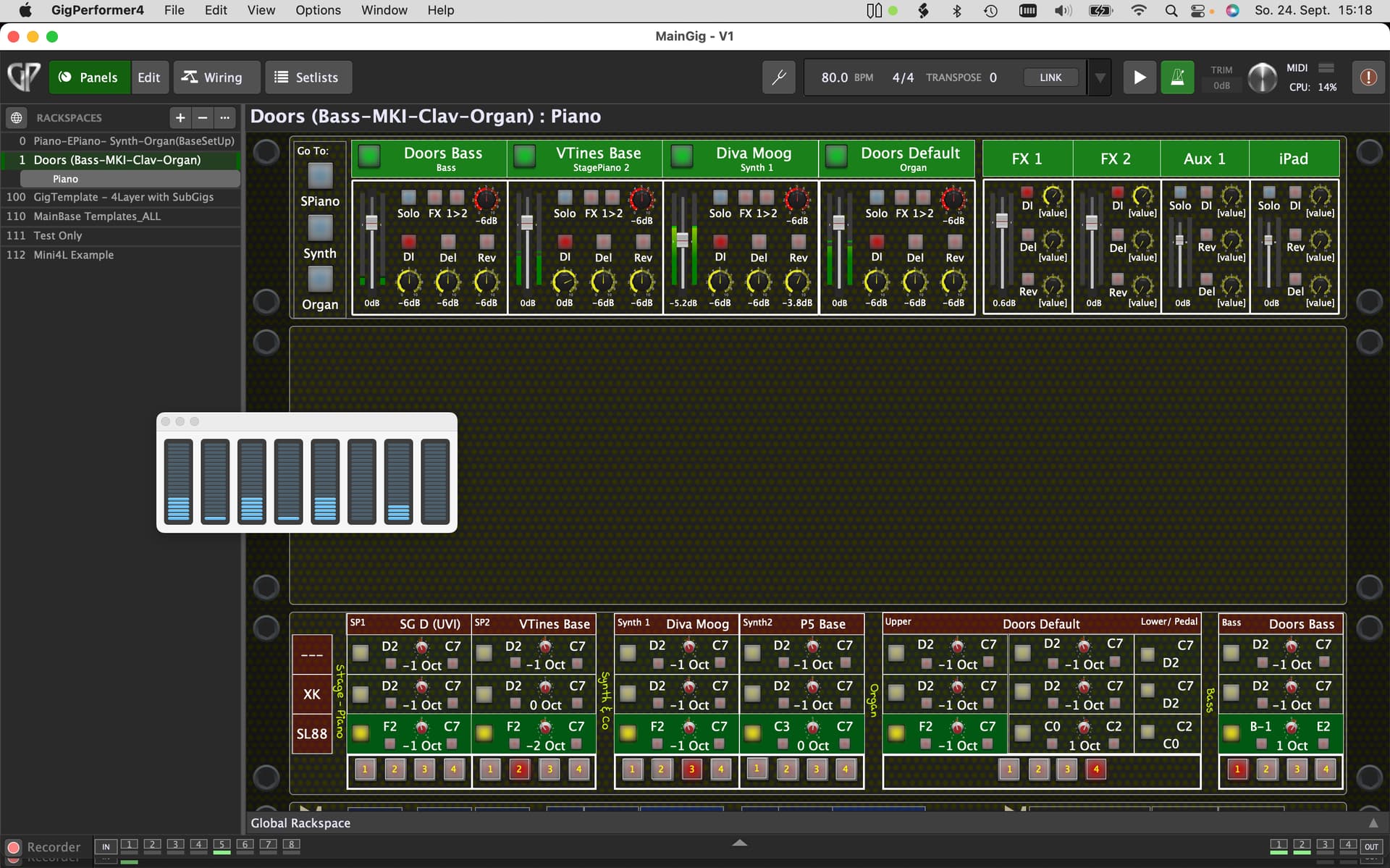Move the Doors Bass volume fader
The width and height of the screenshot is (1390, 868).
pyautogui.click(x=371, y=222)
